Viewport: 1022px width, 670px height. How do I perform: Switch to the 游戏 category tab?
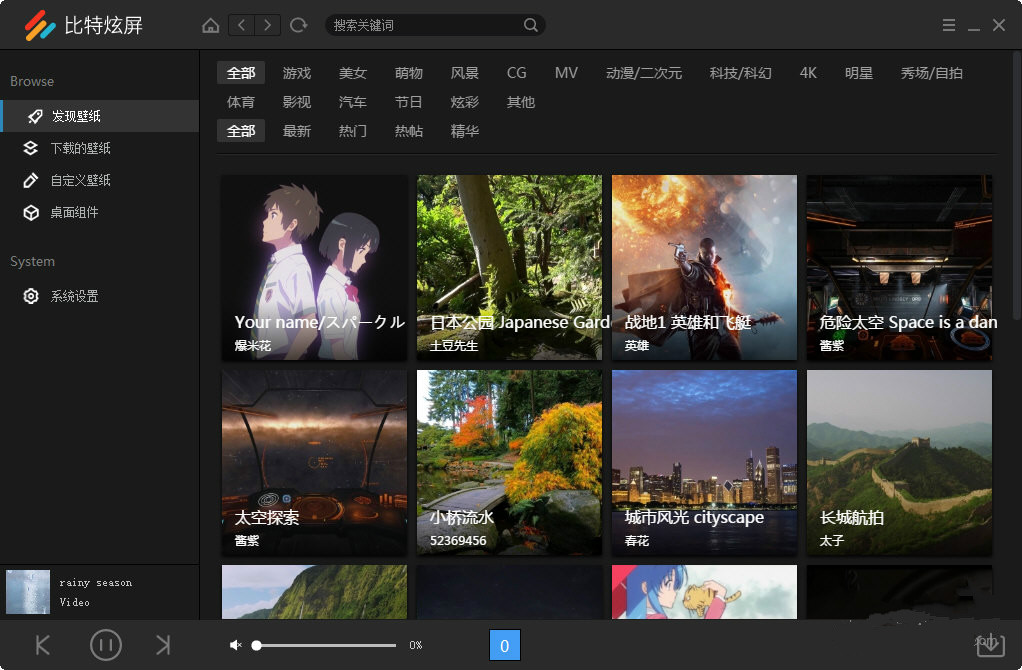[x=297, y=73]
